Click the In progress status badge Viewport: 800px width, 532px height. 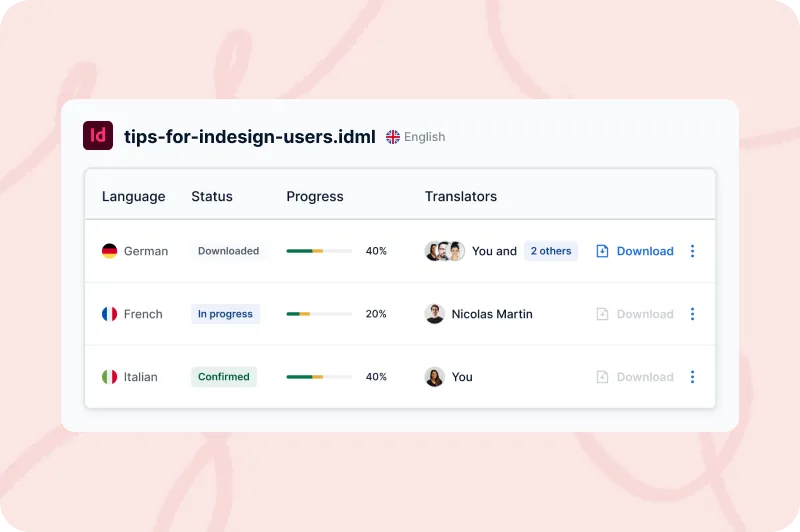tap(226, 314)
